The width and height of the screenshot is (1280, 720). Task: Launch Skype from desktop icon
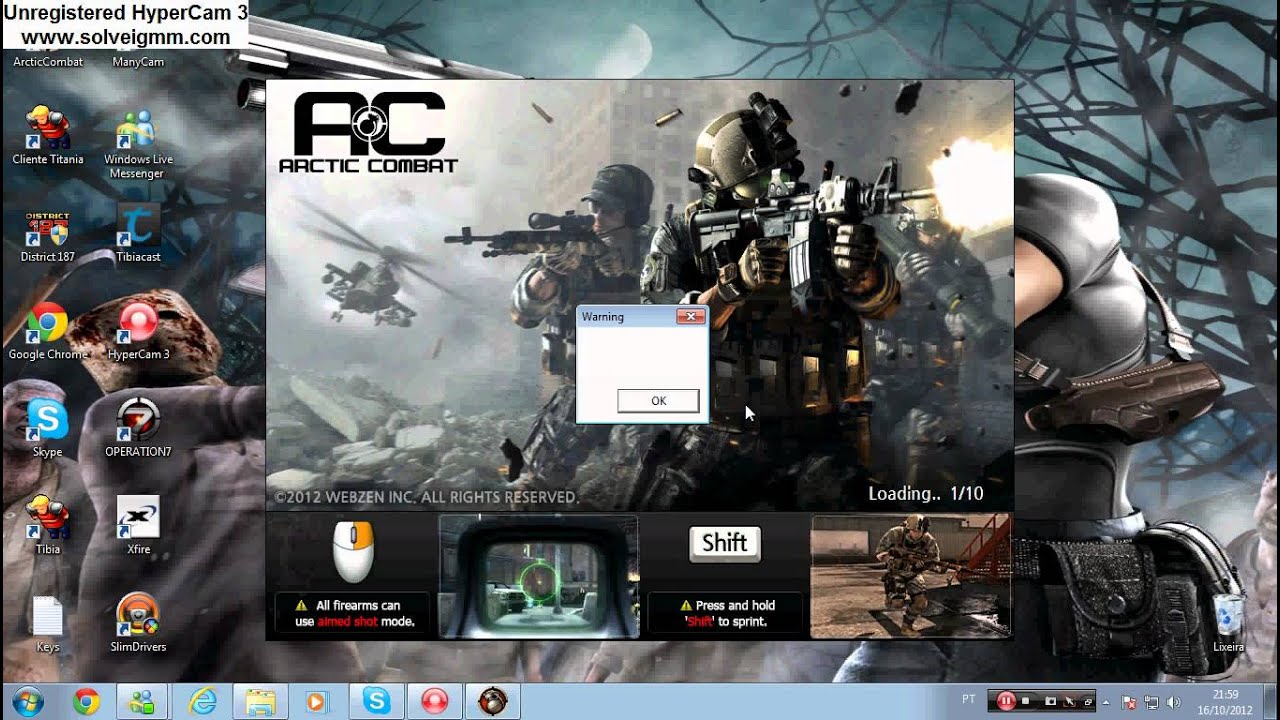click(x=48, y=430)
